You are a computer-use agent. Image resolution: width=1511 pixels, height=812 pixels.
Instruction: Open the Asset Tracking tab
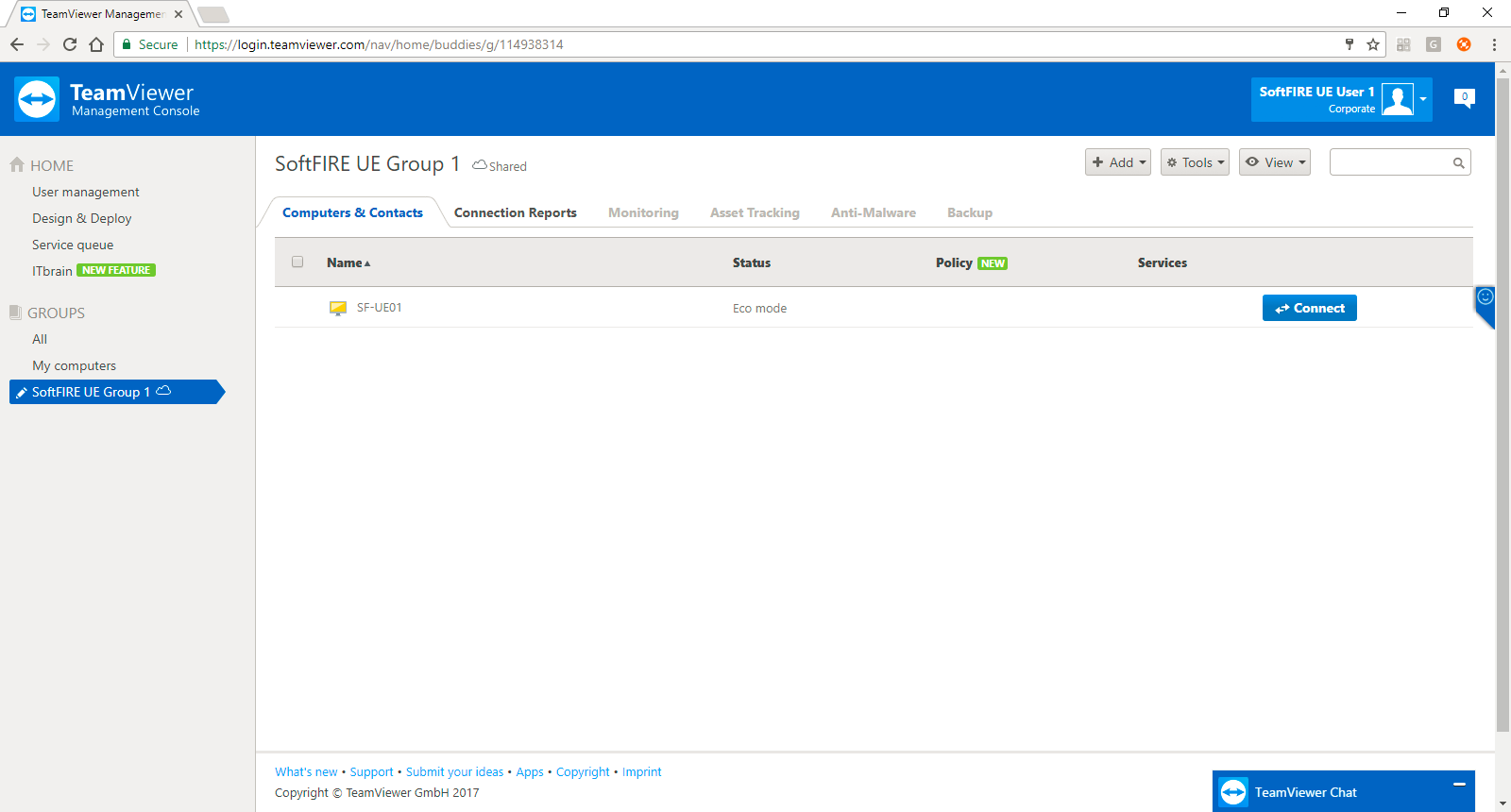755,212
